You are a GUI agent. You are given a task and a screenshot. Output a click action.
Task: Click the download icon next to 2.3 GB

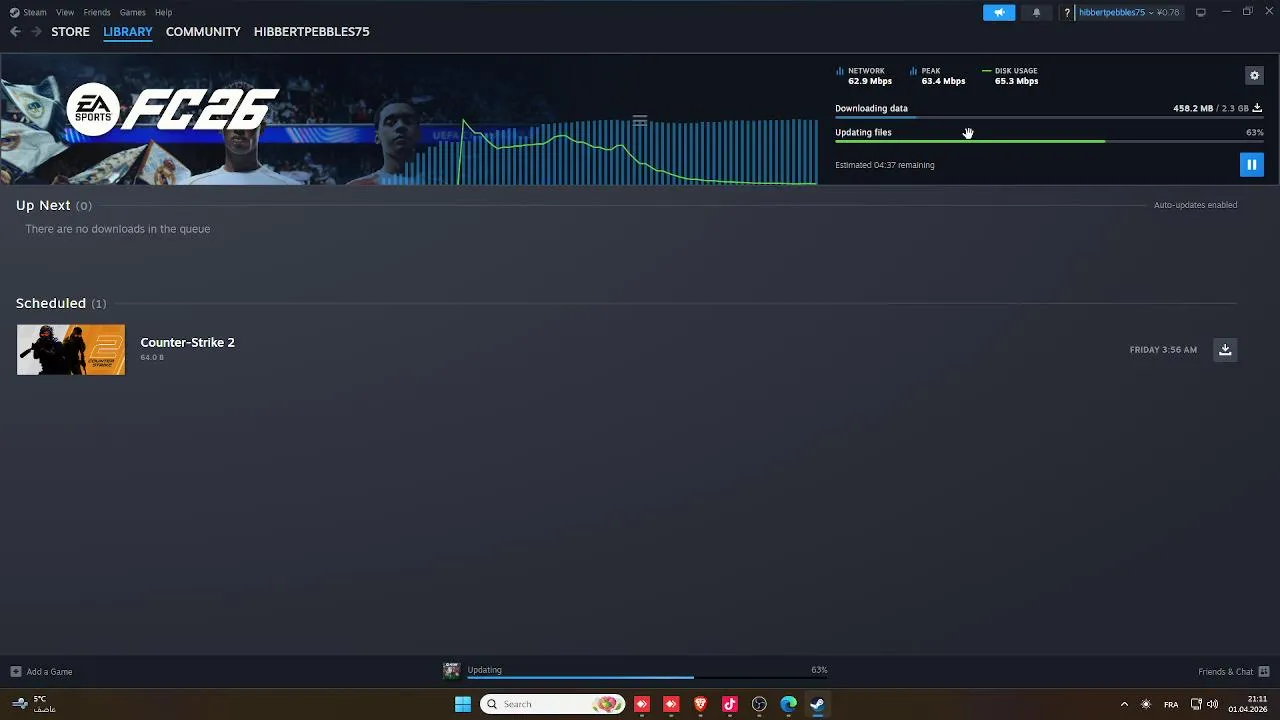1257,108
